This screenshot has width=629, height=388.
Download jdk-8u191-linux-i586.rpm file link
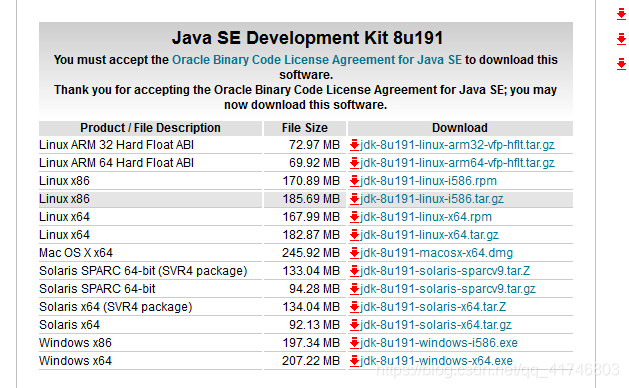coord(428,181)
